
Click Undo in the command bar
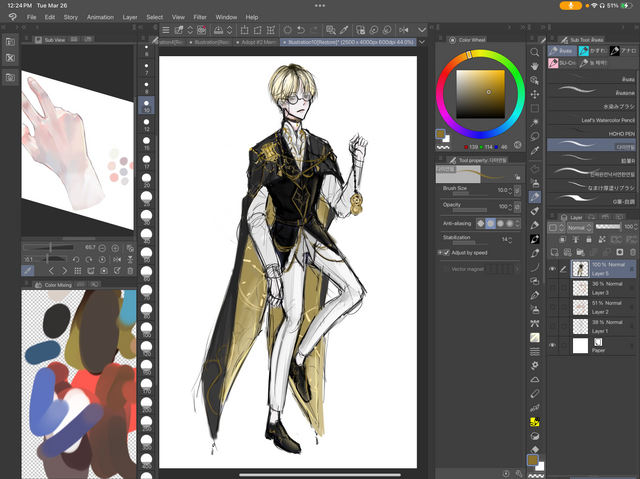click(301, 30)
